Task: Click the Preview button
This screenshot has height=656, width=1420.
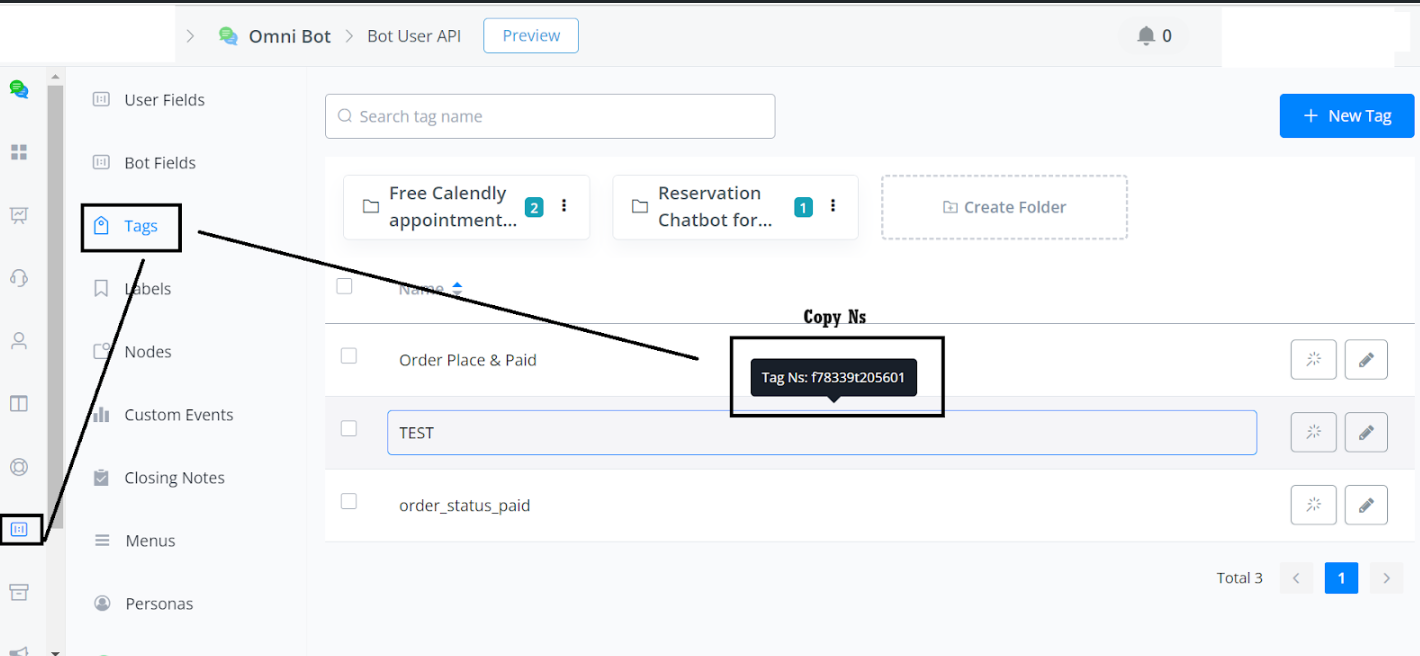Action: [x=531, y=36]
